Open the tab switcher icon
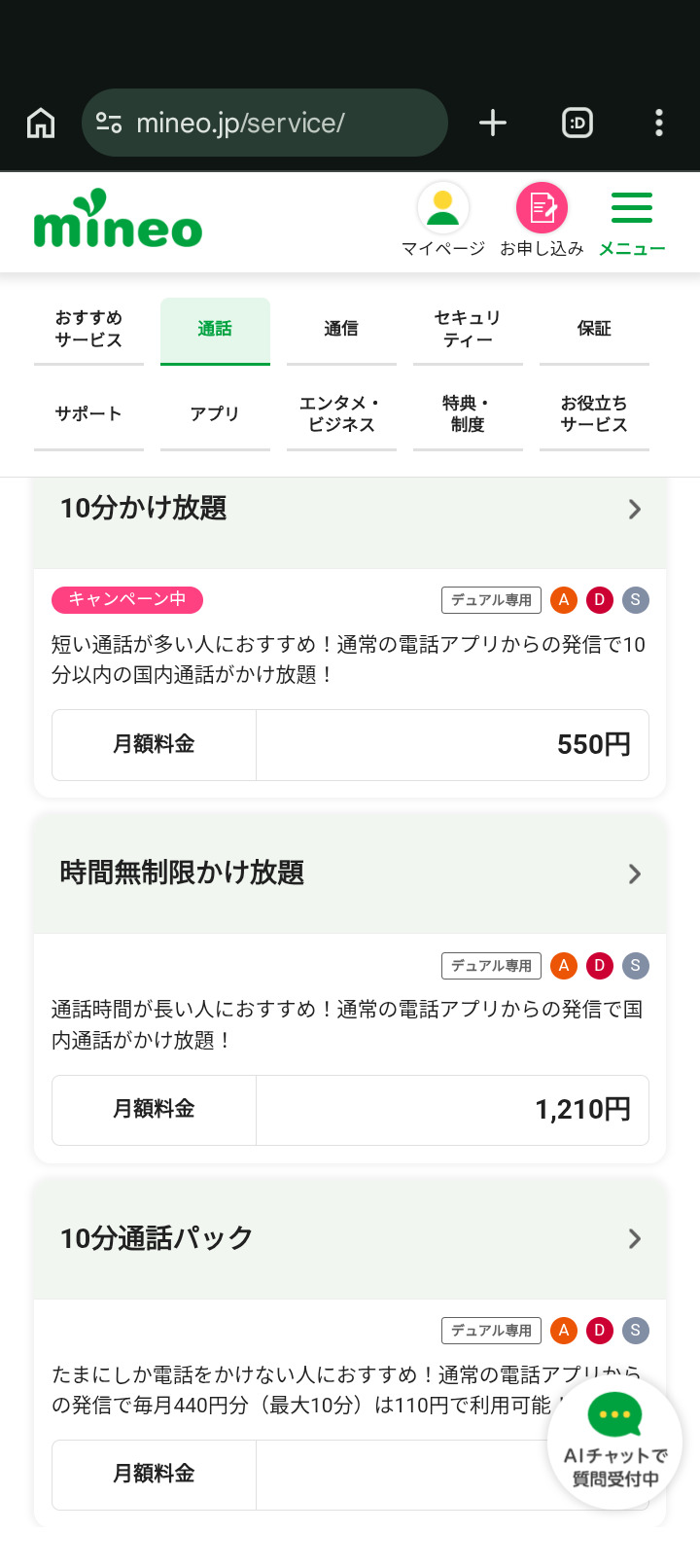Image resolution: width=700 pixels, height=1568 pixels. 577,123
